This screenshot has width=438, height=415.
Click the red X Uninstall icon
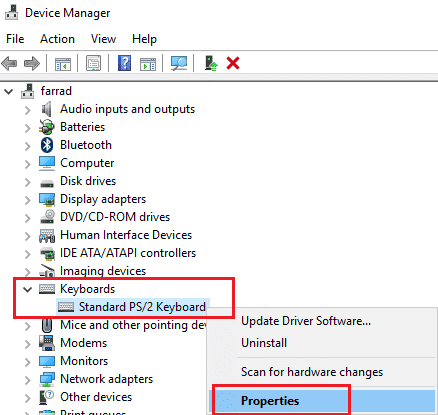click(x=233, y=63)
